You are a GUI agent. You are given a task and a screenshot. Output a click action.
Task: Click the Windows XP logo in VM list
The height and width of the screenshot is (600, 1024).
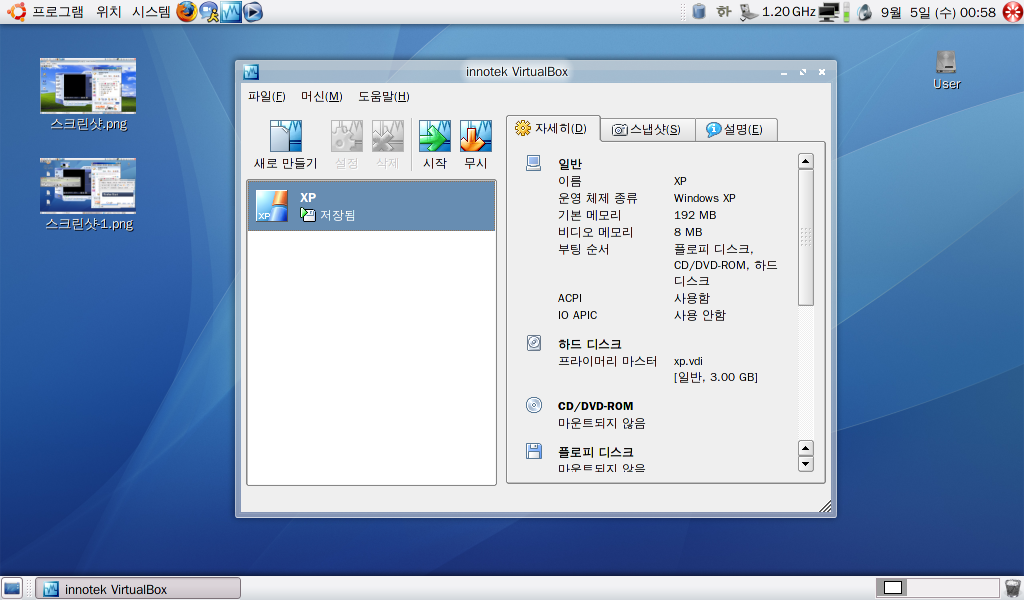[x=272, y=206]
